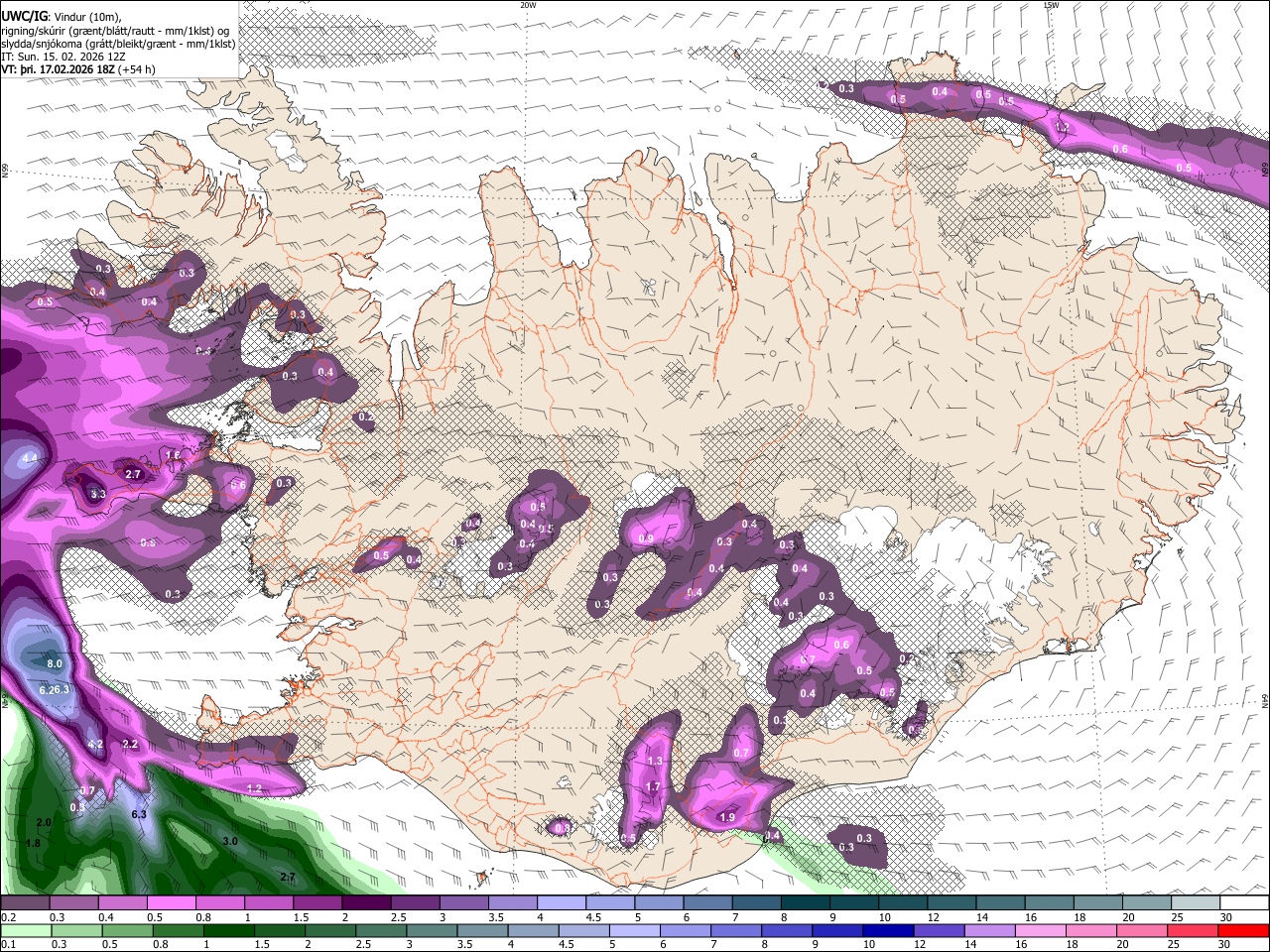Click the '1.3' precipitation value label
Viewport: 1270px width, 952px height.
pos(654,762)
